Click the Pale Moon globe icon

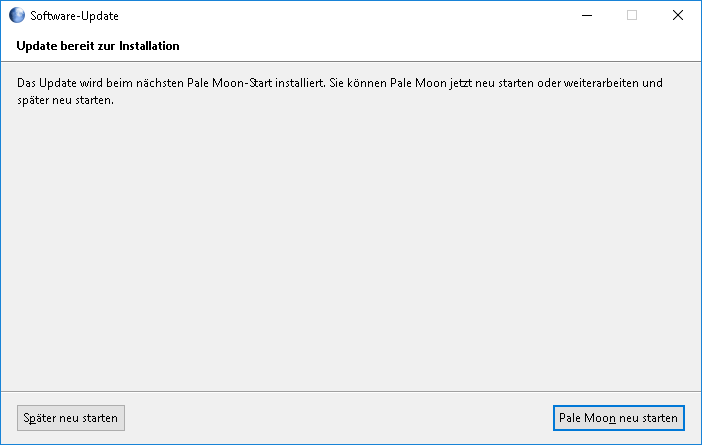pos(17,15)
